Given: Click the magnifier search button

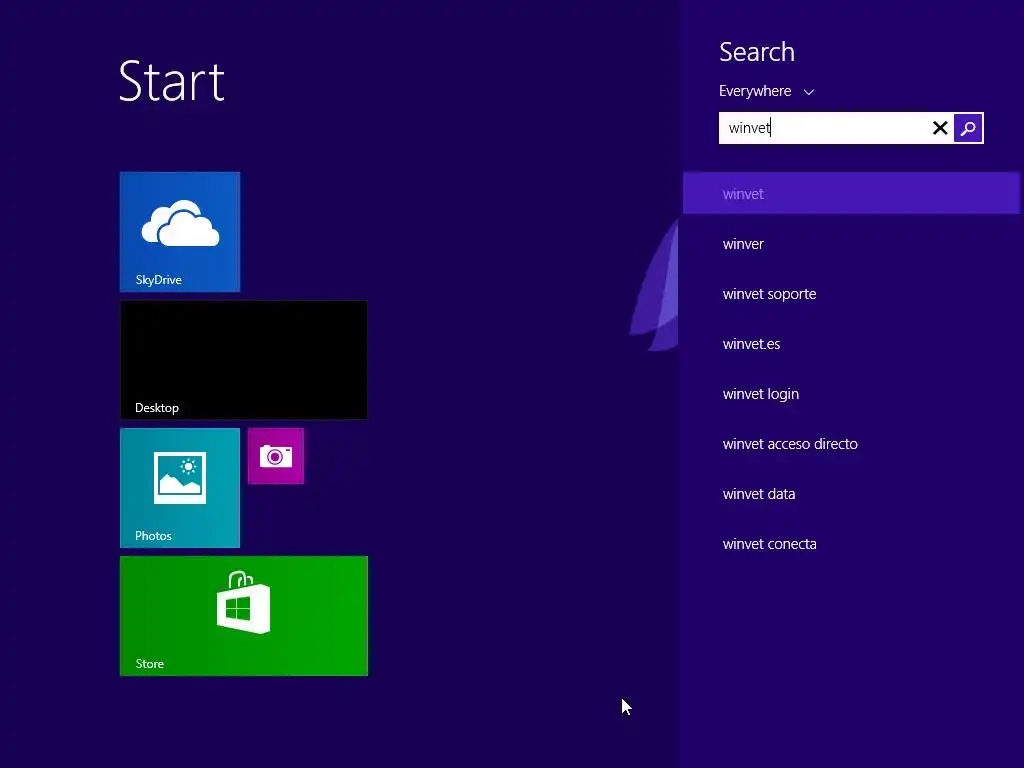Looking at the screenshot, I should point(968,128).
